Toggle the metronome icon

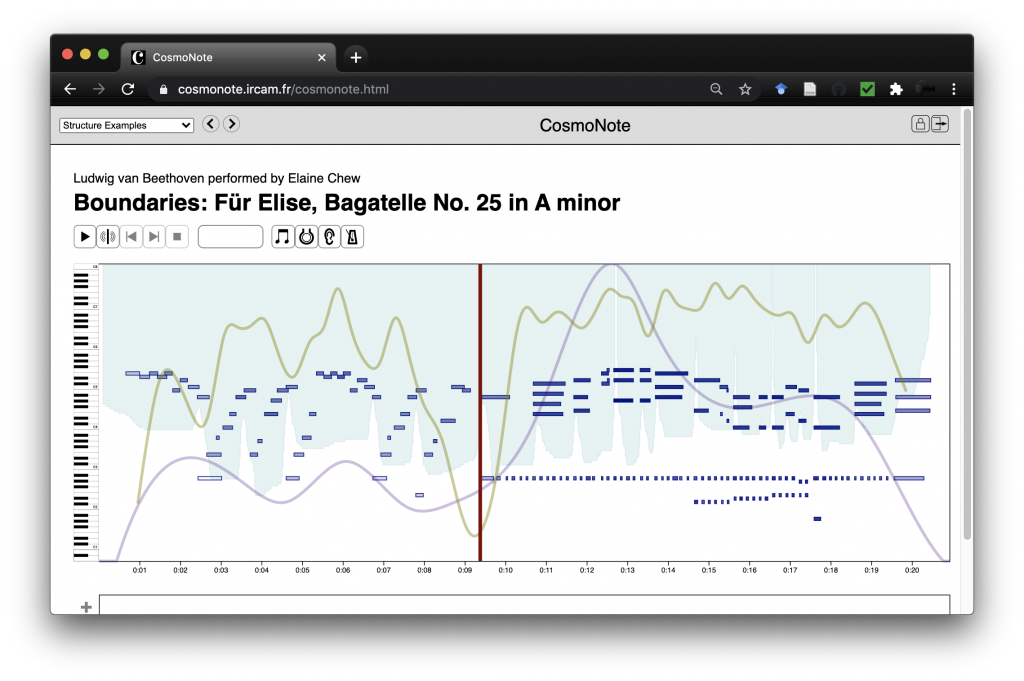[x=352, y=237]
